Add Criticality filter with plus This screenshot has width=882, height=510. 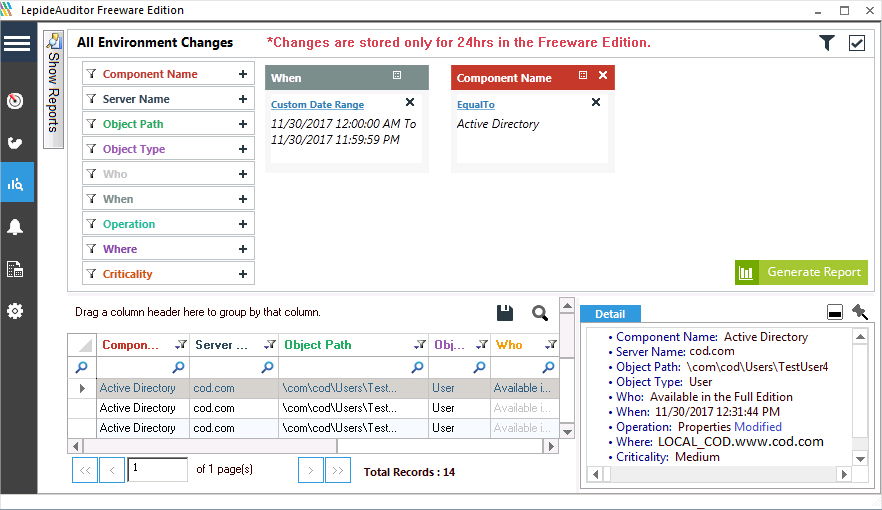[243, 274]
